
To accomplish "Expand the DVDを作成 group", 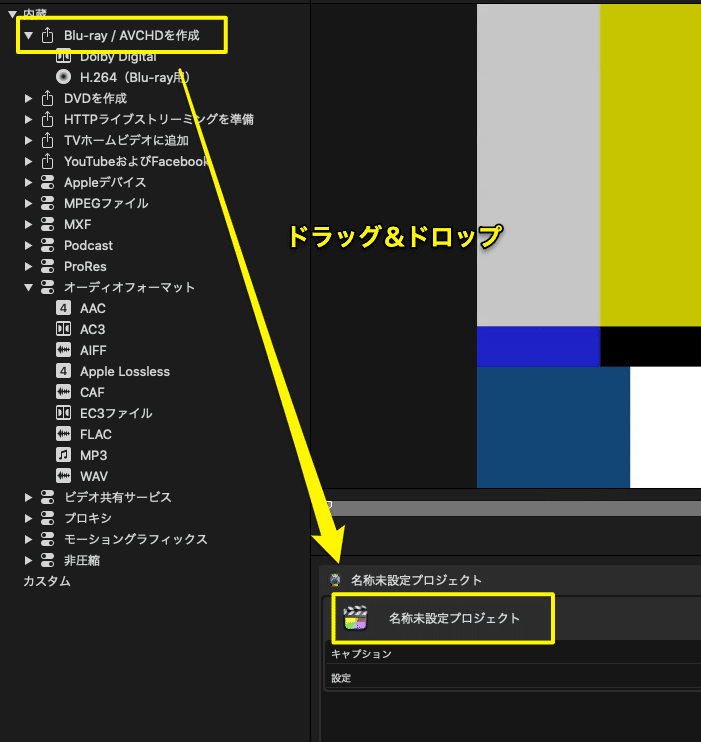I will 28,98.
